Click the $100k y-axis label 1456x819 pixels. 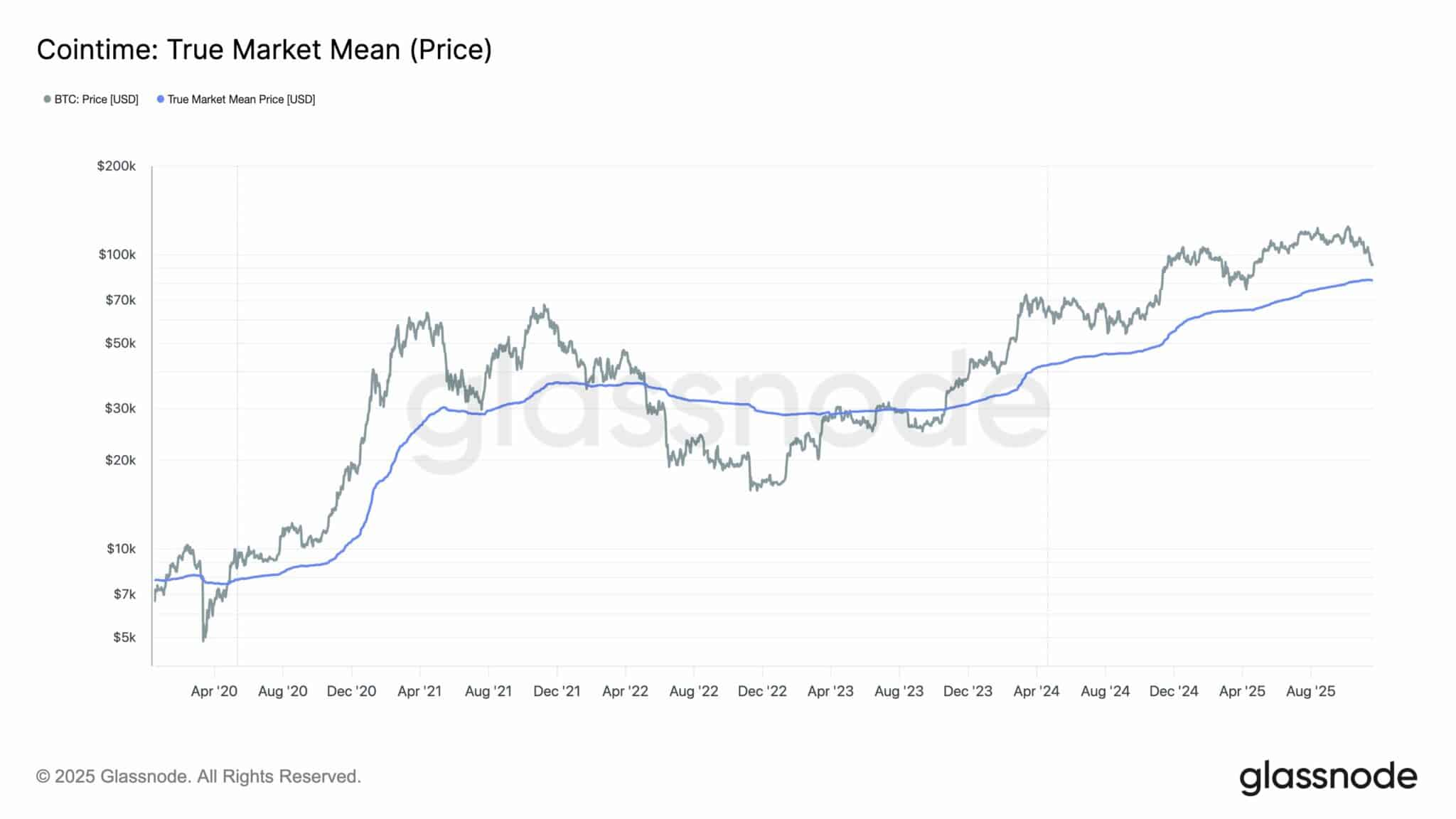click(x=117, y=255)
